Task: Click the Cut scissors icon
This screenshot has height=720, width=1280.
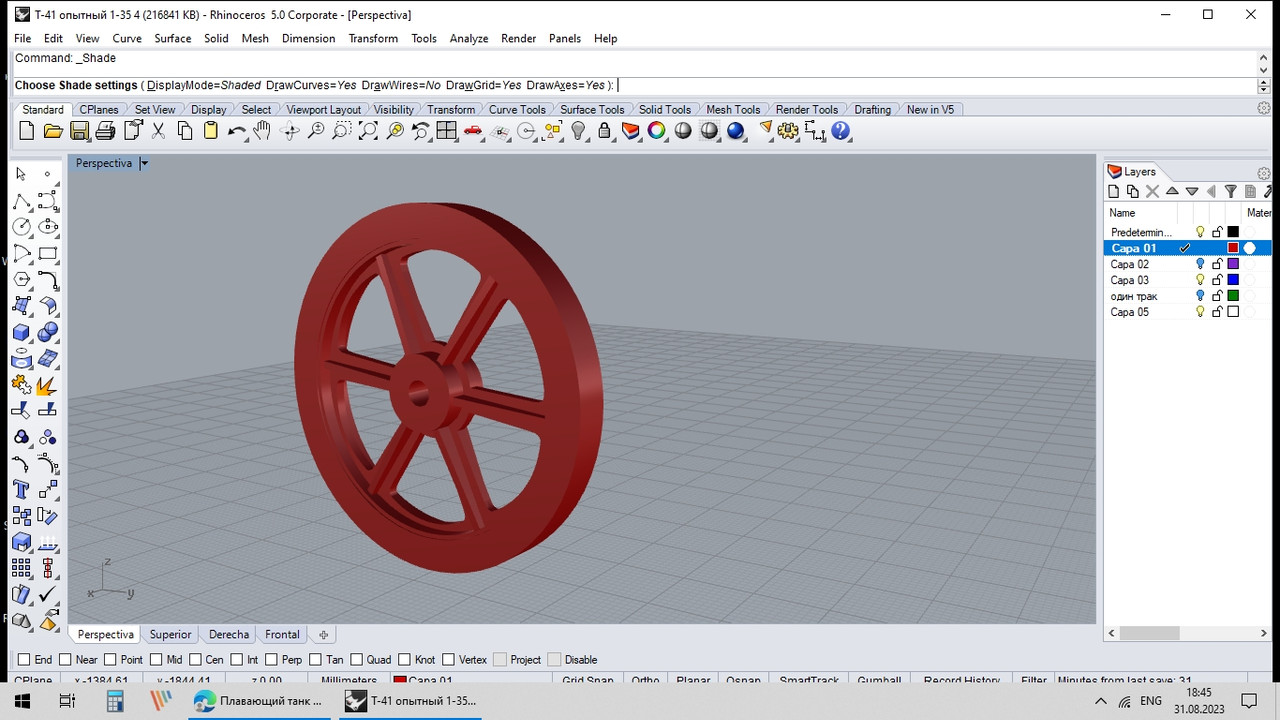Action: click(158, 131)
